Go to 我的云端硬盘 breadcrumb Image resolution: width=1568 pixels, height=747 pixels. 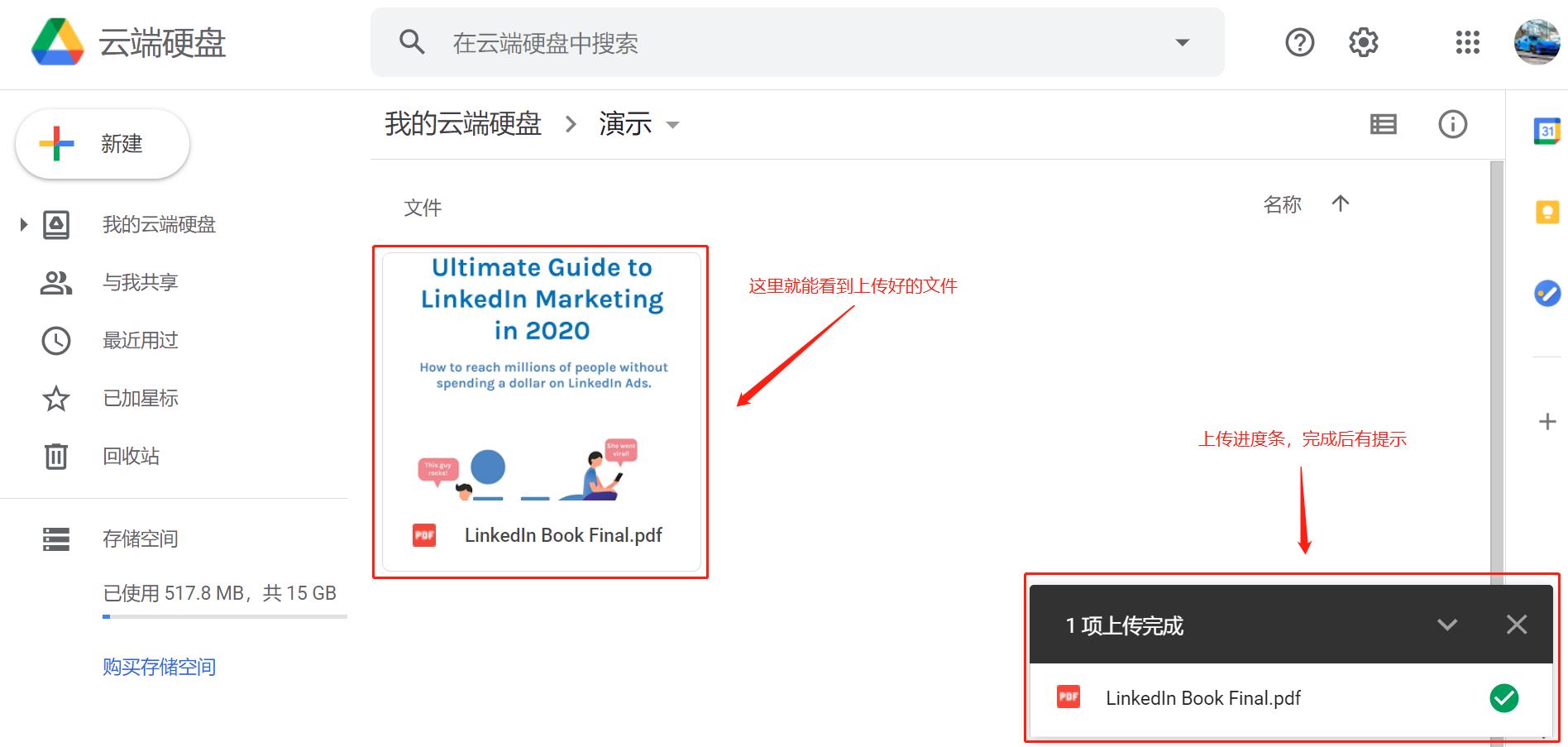click(463, 124)
